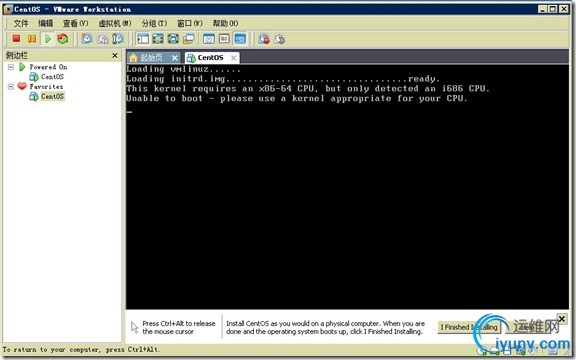The width and height of the screenshot is (576, 360).
Task: Click the Reset virtual machine icon
Action: 63,38
